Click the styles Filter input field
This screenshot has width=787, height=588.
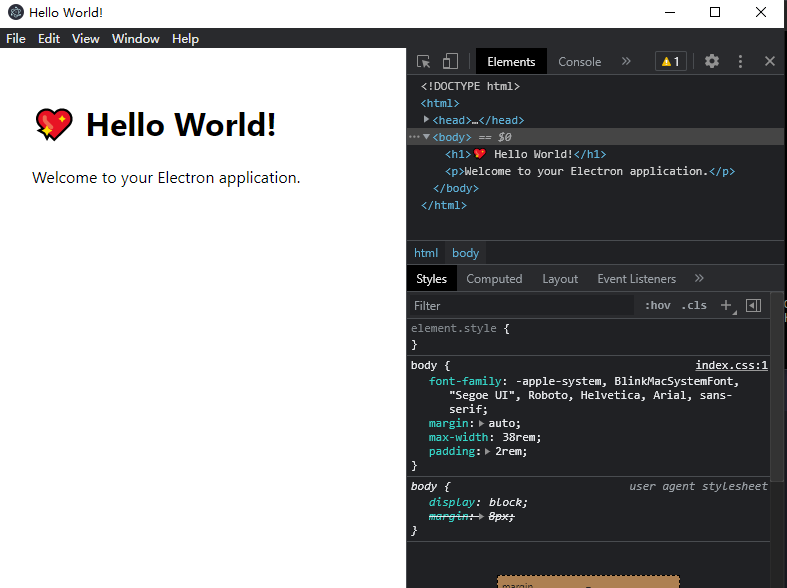(522, 306)
